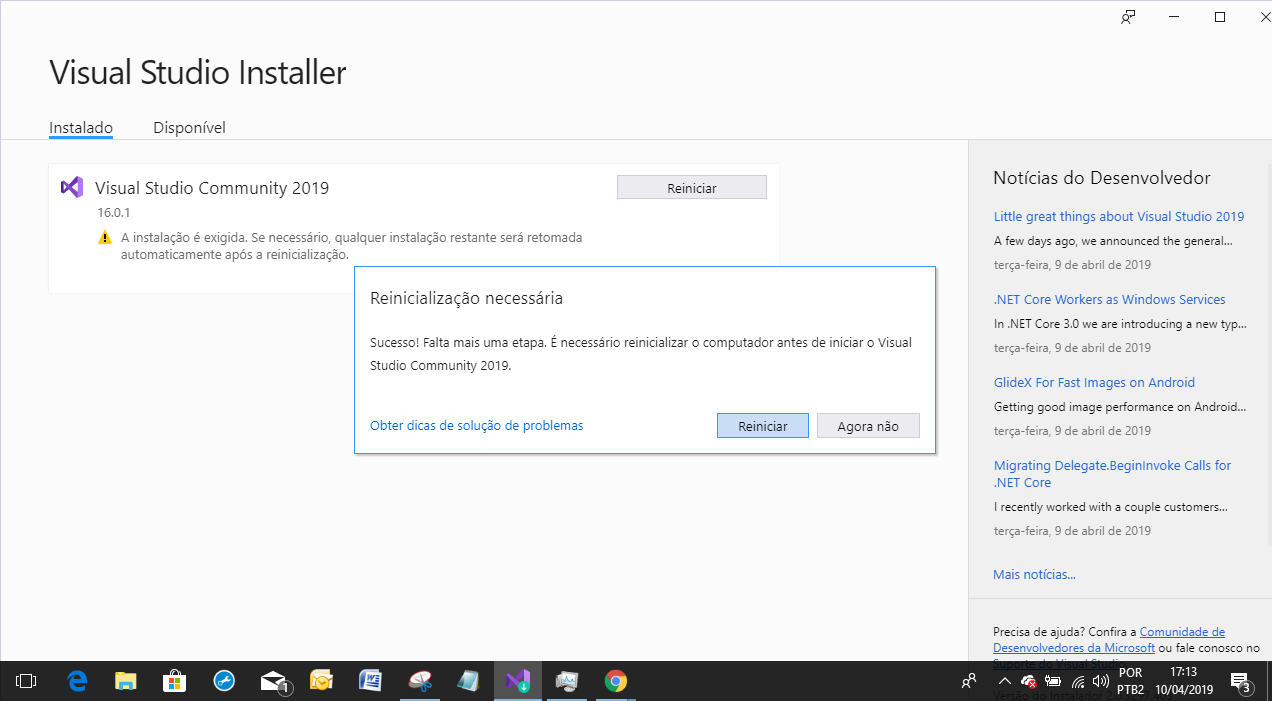This screenshot has width=1272, height=701.
Task: Click the 'A instalação é exigida' warning message
Action: tap(351, 246)
